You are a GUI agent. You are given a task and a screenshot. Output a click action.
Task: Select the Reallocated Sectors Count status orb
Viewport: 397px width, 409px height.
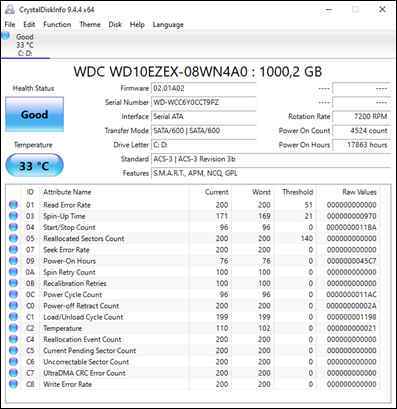(13, 238)
